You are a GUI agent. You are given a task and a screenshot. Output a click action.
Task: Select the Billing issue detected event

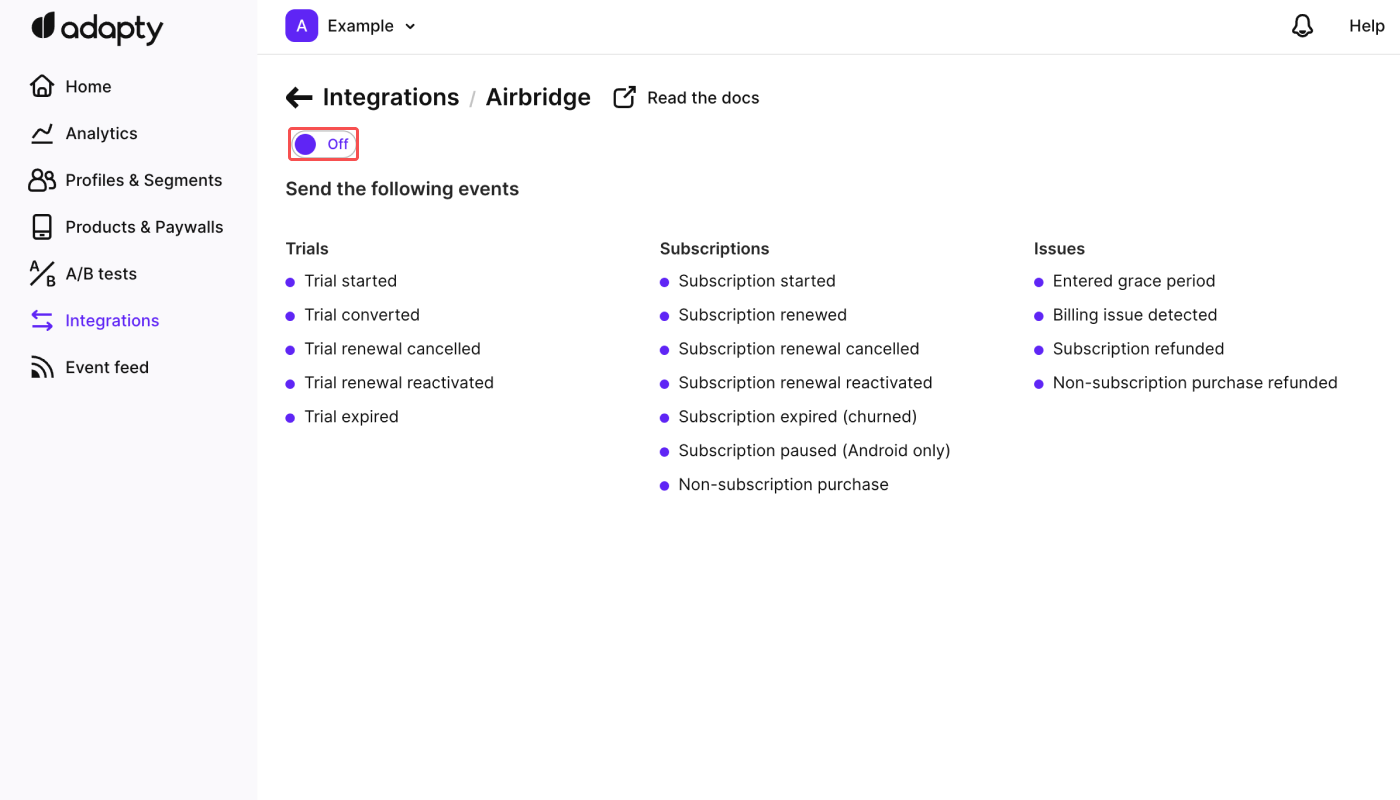coord(1135,315)
